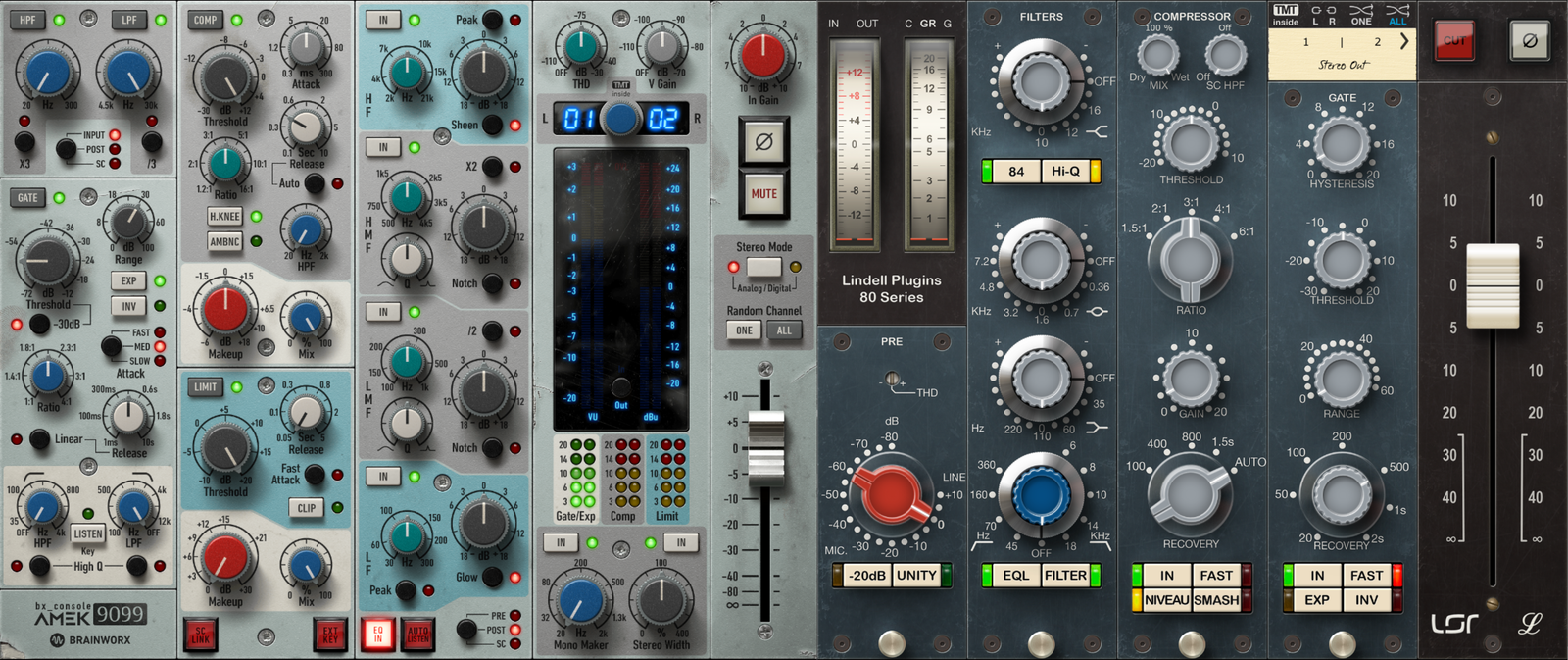Image resolution: width=1568 pixels, height=660 pixels.
Task: Toggle the LPF filter button
Action: [128, 20]
